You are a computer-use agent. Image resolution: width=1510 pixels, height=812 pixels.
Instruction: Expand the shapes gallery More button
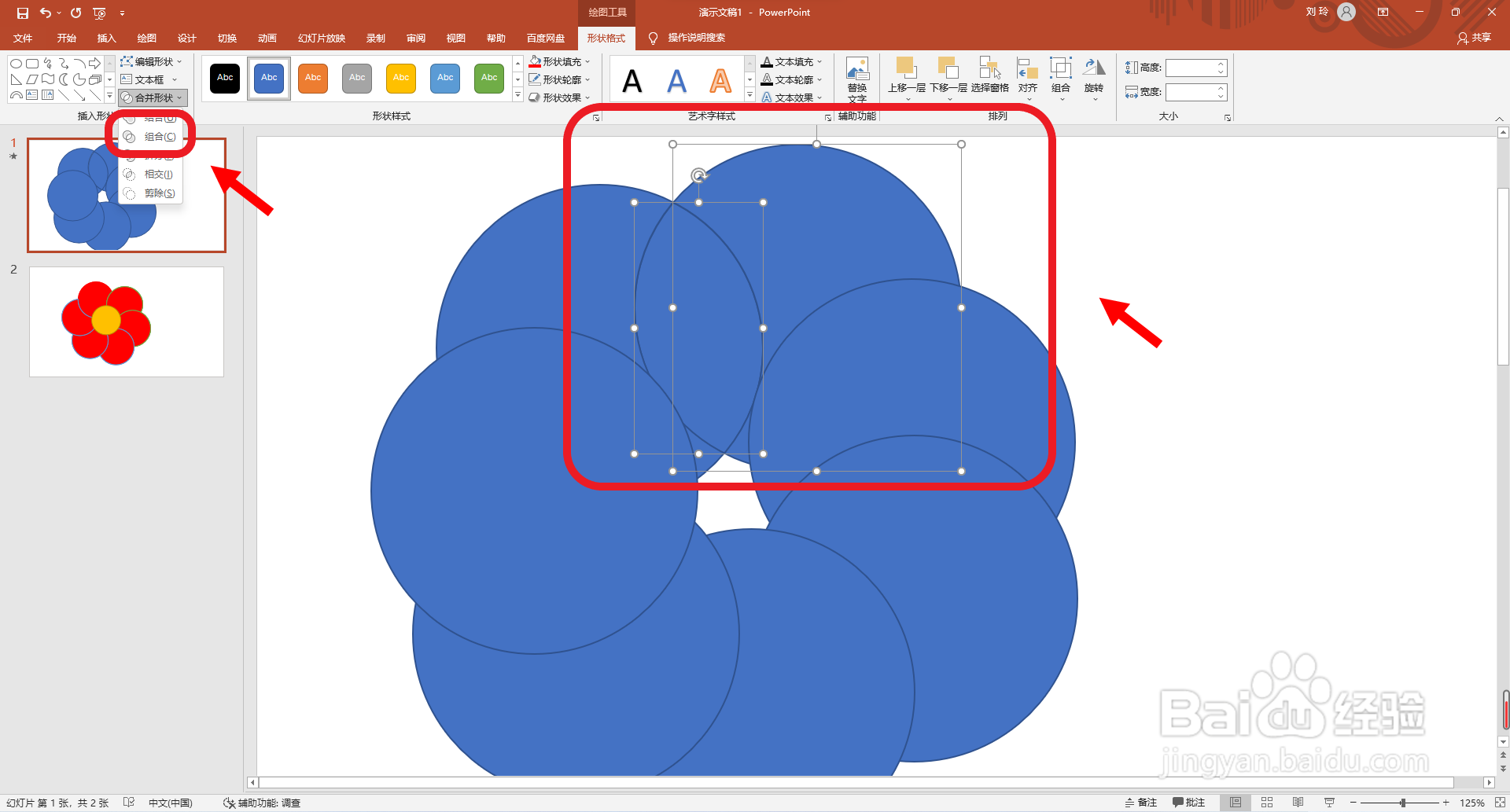coord(109,96)
